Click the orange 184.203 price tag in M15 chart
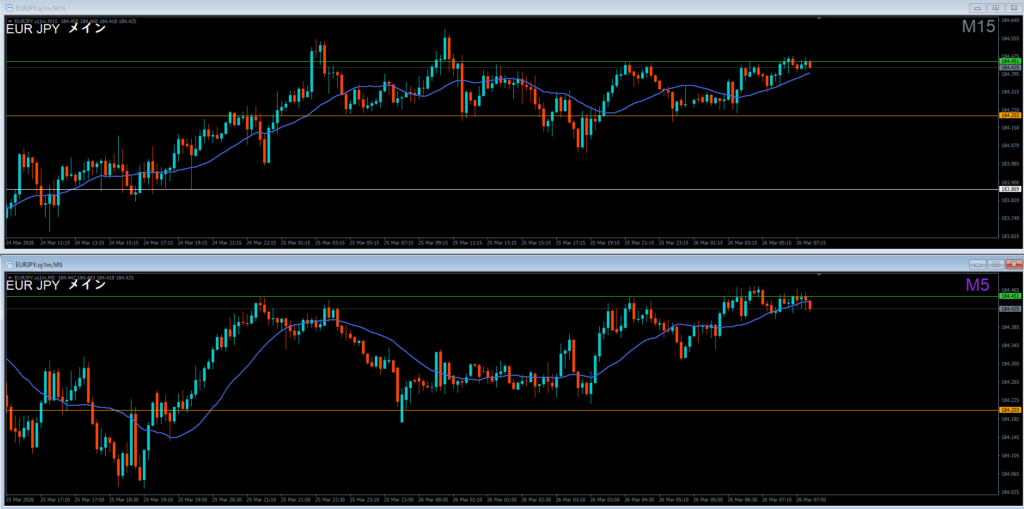 [1009, 116]
